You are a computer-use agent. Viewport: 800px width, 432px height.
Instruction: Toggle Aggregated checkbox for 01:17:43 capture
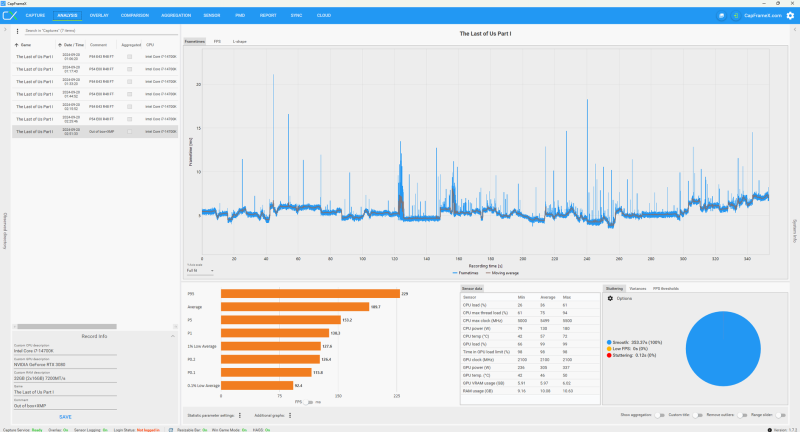(x=130, y=69)
